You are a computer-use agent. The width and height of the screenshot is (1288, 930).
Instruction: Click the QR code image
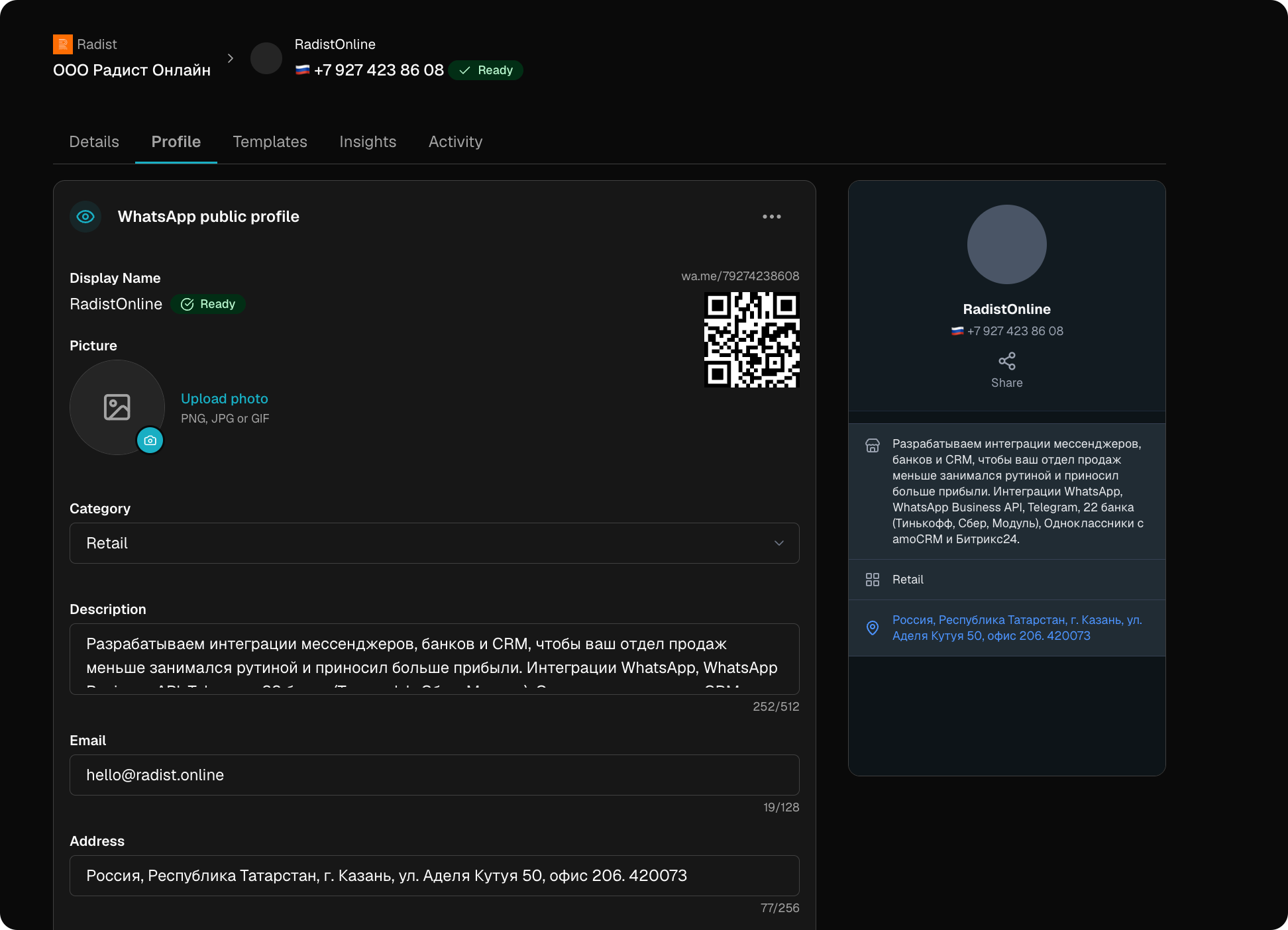751,339
